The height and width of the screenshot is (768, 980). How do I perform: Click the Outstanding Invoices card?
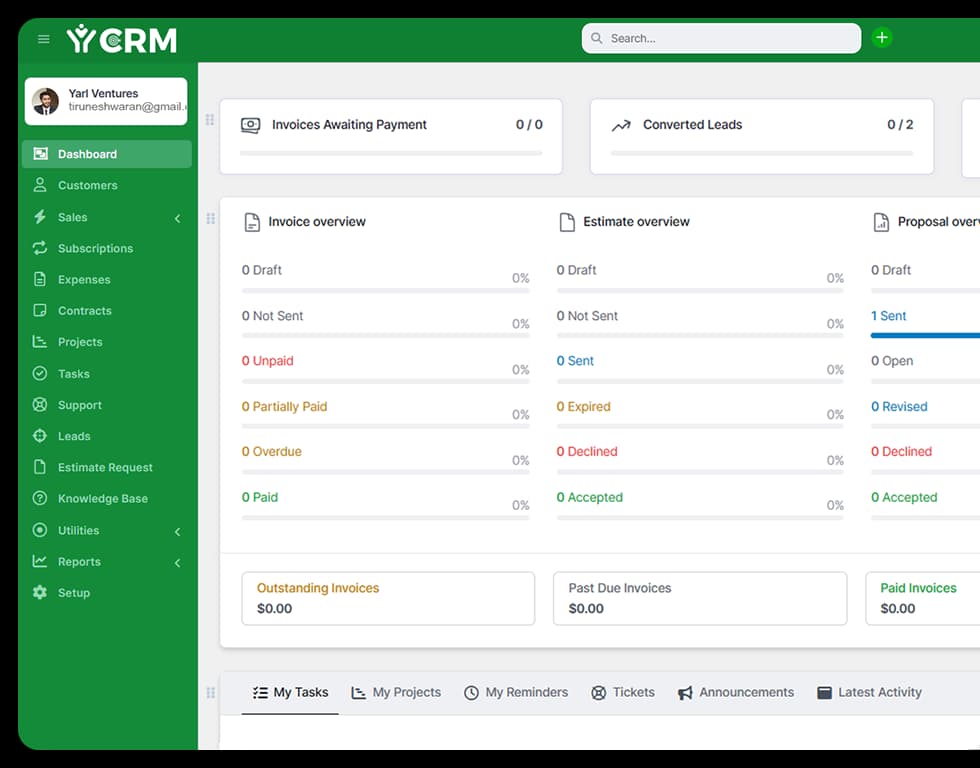(388, 598)
